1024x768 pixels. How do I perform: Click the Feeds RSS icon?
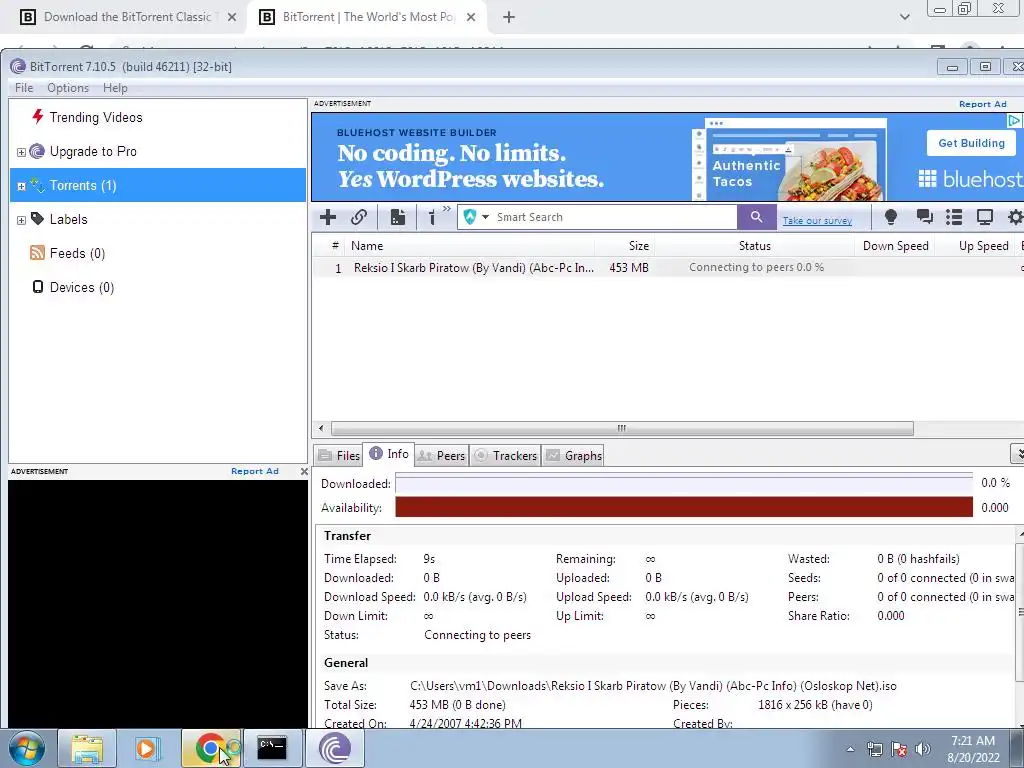37,253
